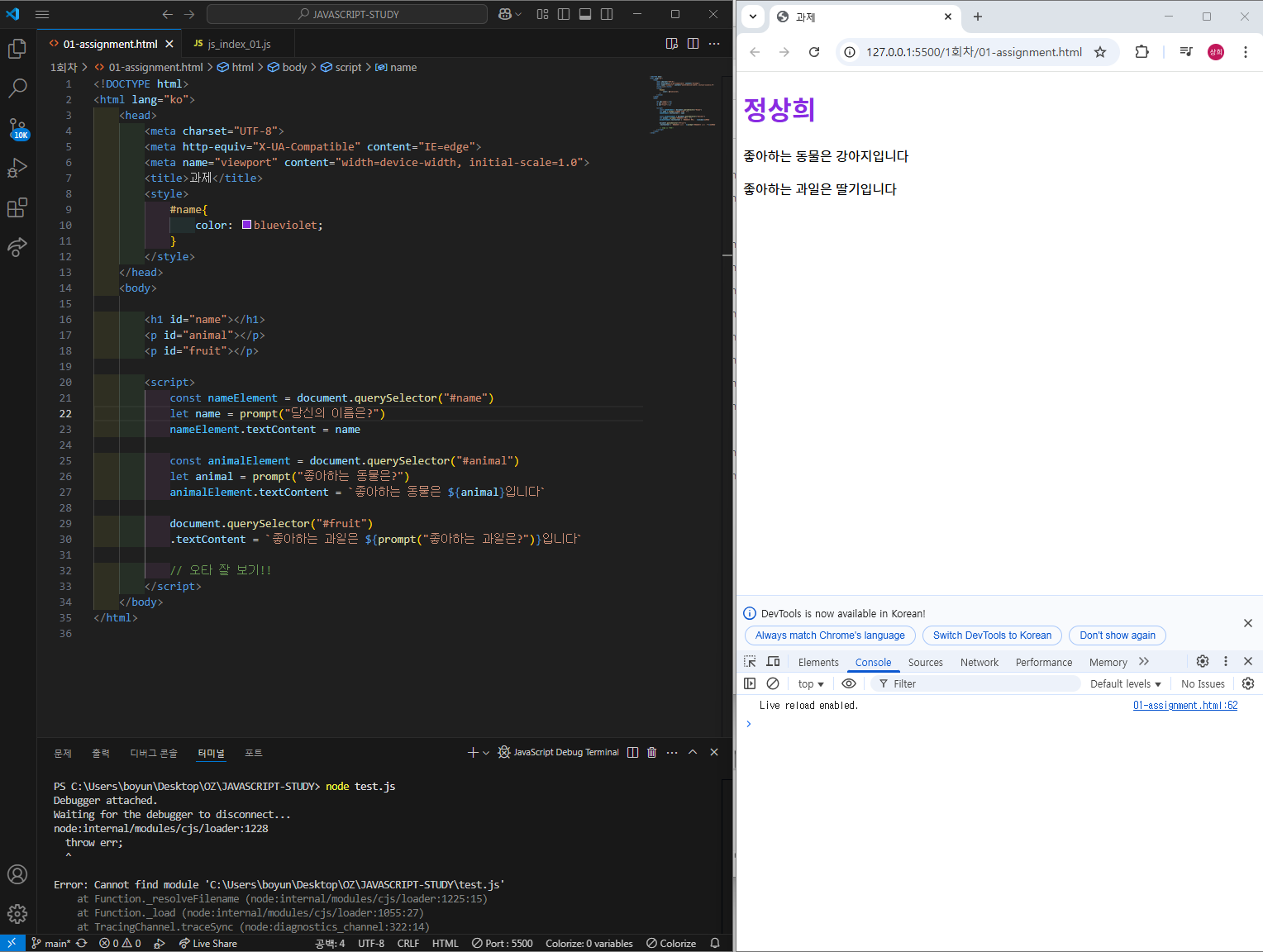Create a live expression with the eye icon
Viewport: 1263px width, 952px height.
pyautogui.click(x=849, y=683)
